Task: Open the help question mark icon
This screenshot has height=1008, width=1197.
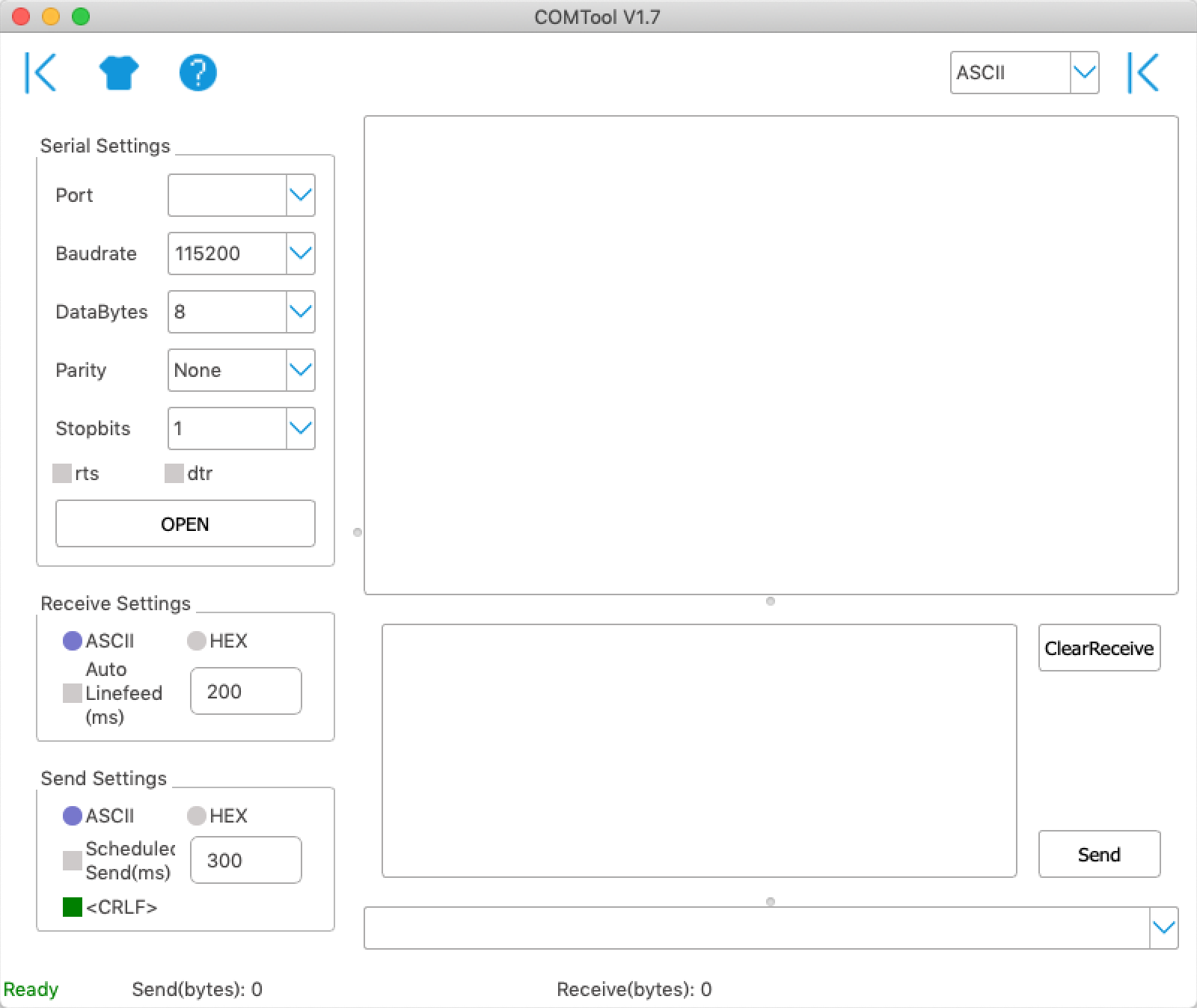Action: click(198, 73)
